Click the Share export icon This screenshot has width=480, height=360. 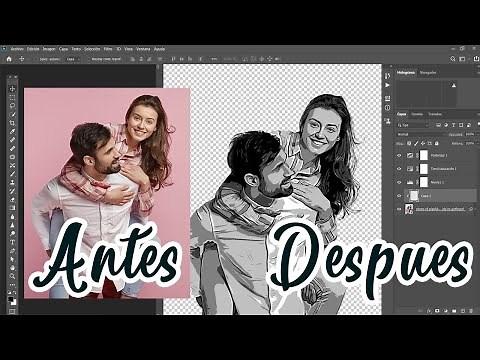tap(476, 59)
